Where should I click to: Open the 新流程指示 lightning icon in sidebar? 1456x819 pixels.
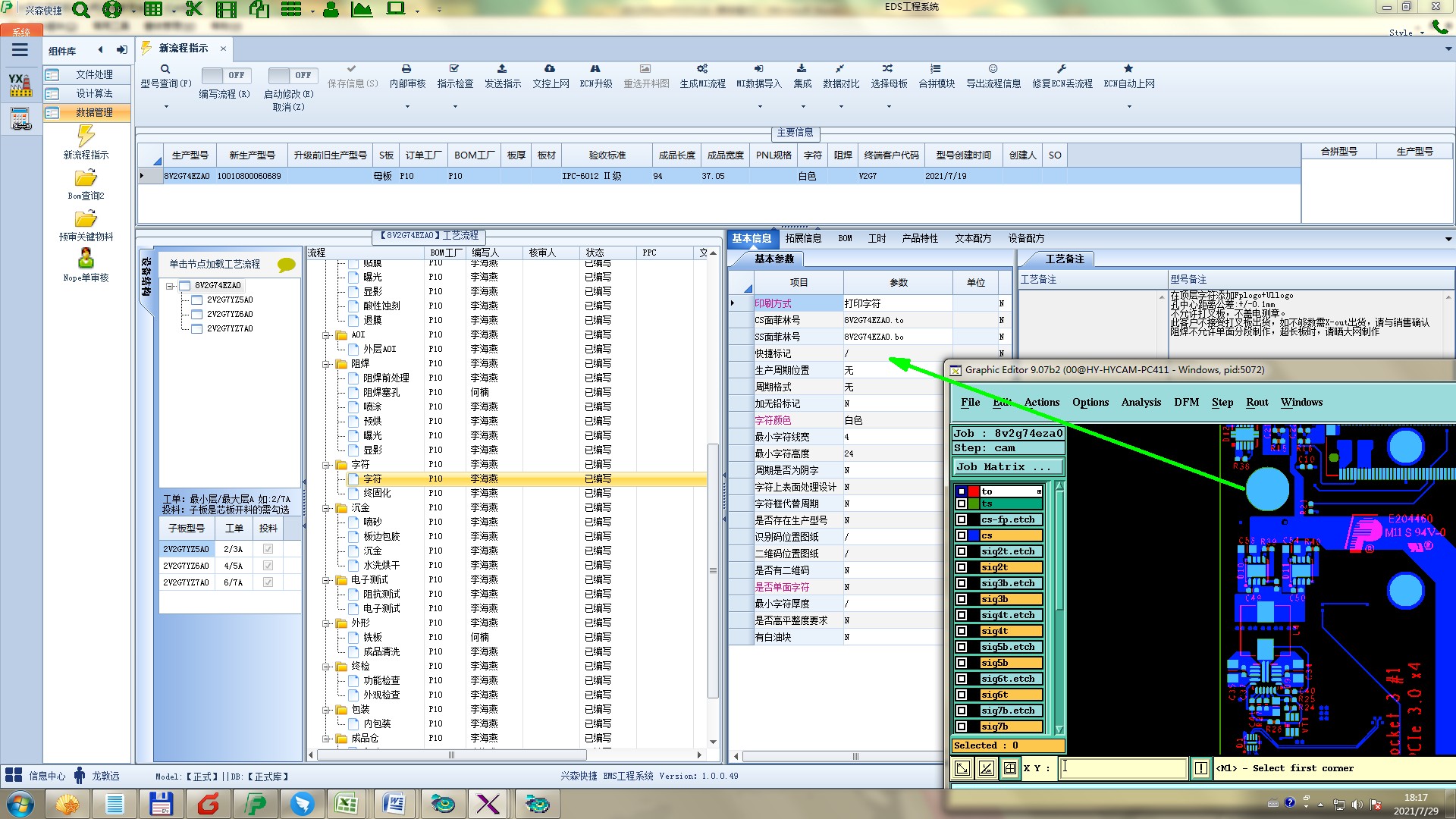coord(86,136)
